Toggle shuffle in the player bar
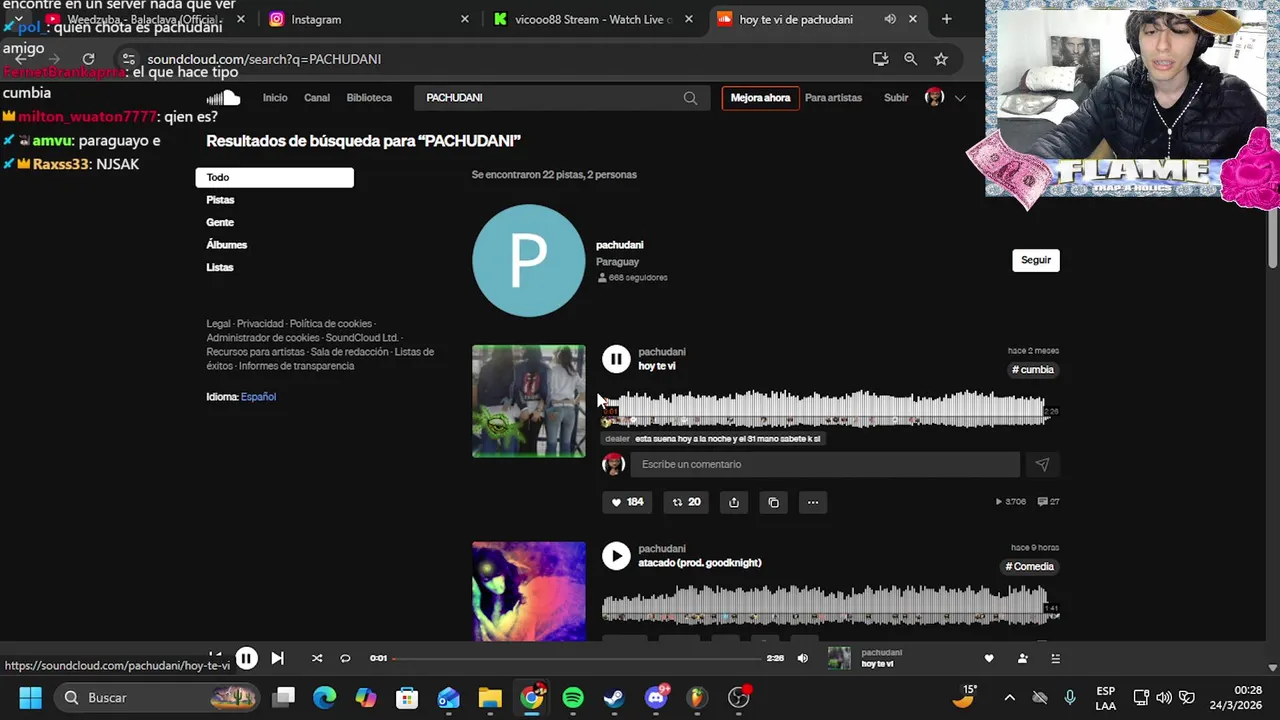 click(x=317, y=658)
